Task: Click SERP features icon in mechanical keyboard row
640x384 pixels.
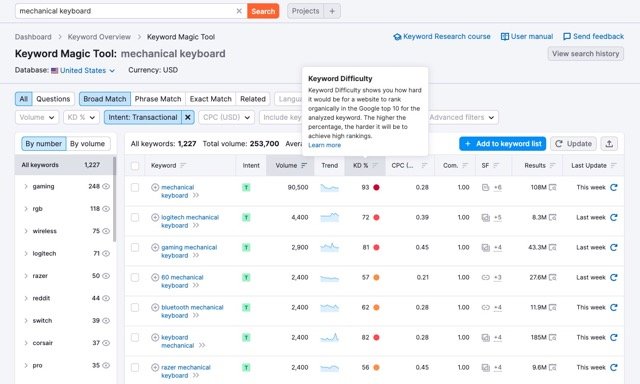Action: tap(485, 187)
